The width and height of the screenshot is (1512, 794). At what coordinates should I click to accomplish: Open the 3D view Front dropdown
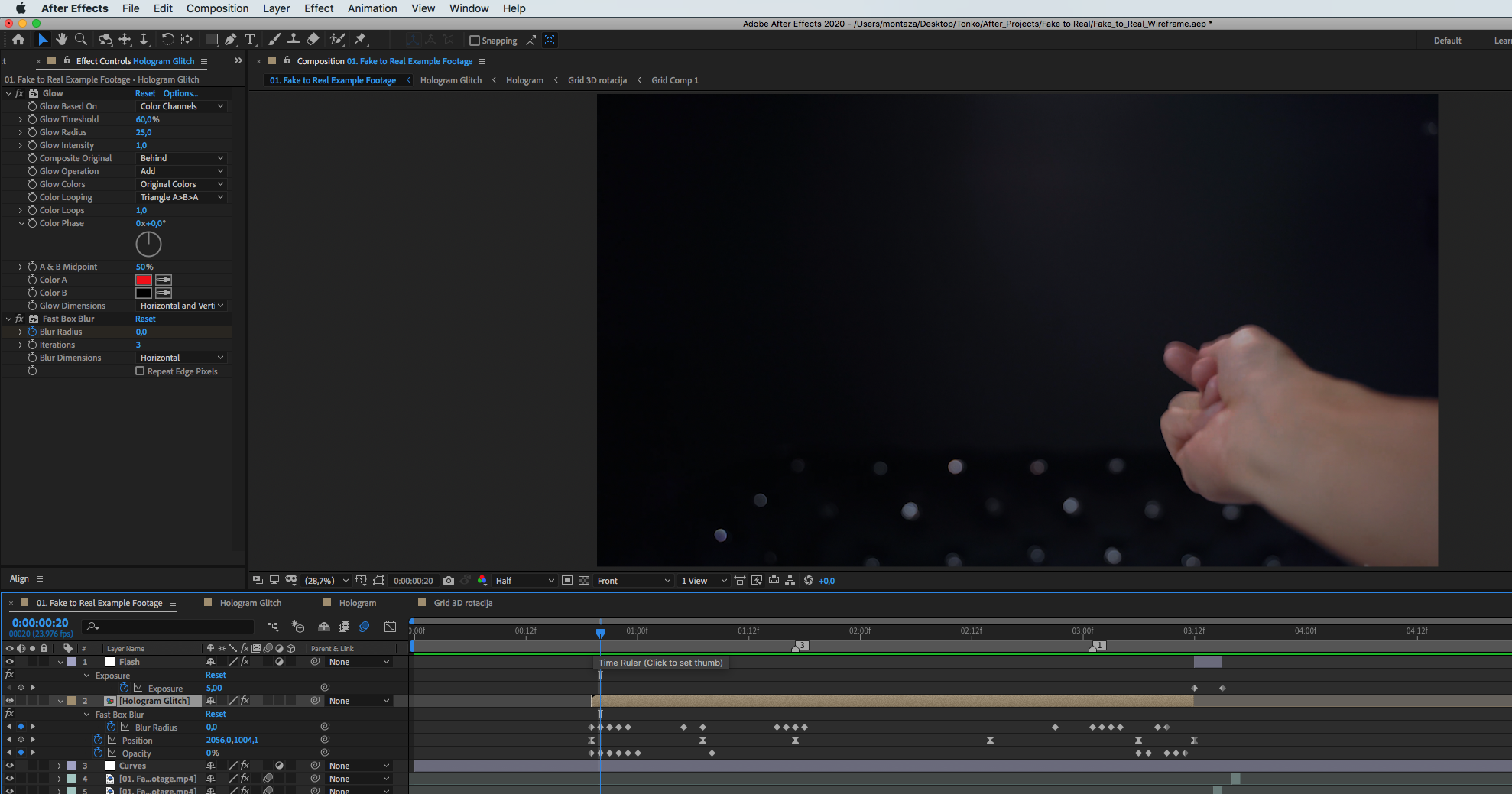coord(634,581)
